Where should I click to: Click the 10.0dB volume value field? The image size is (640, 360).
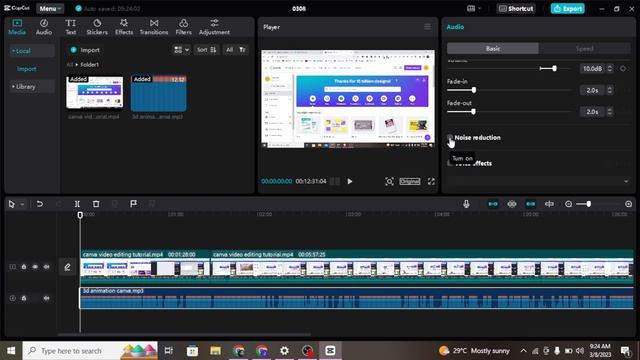[x=592, y=69]
